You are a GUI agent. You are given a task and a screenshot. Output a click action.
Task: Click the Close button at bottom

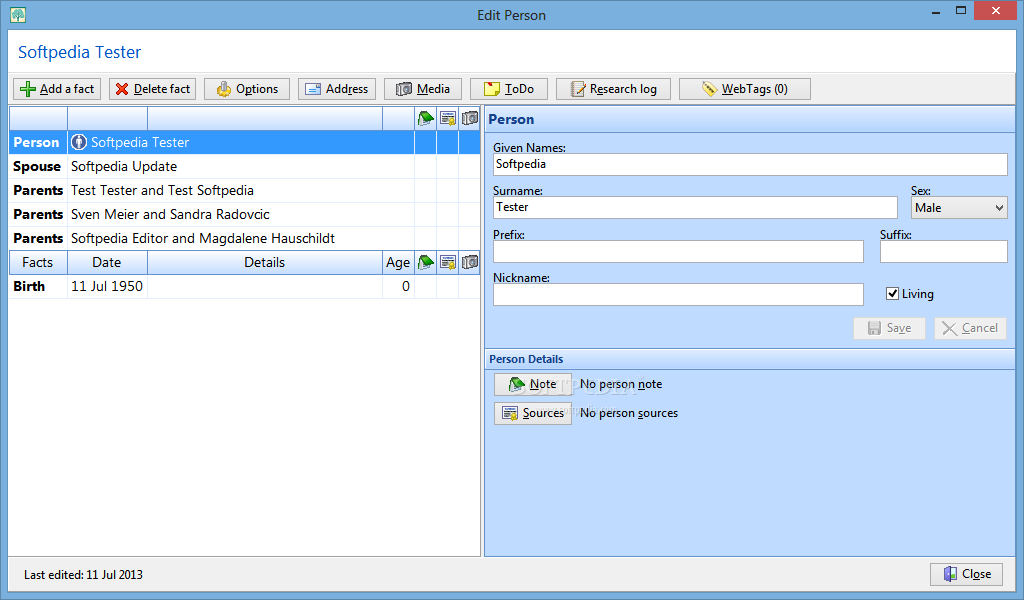pos(967,574)
